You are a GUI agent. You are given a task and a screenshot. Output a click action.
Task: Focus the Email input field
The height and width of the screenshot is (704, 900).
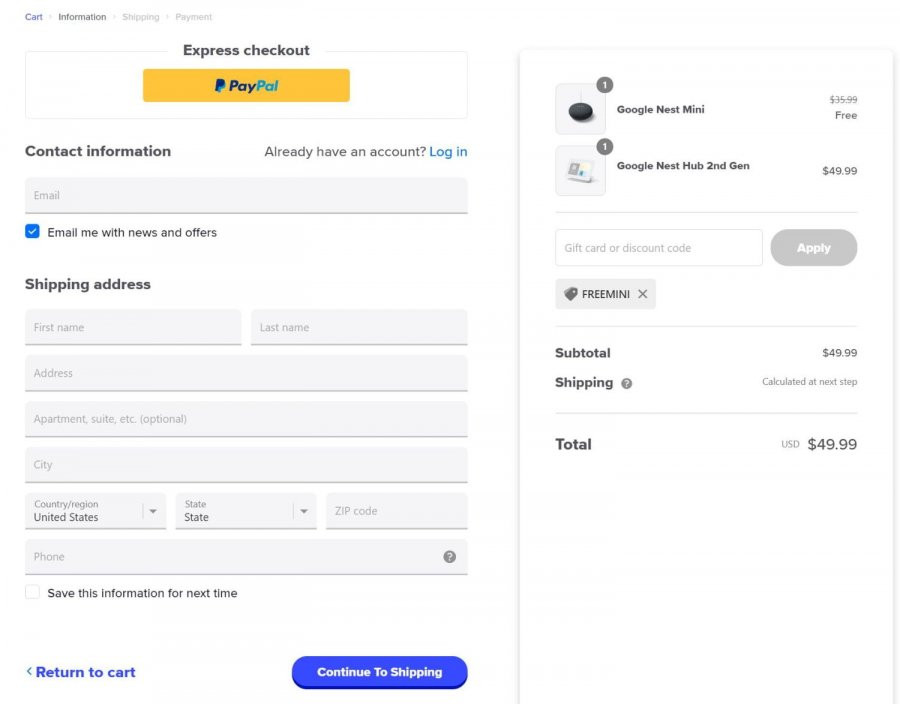coord(246,195)
